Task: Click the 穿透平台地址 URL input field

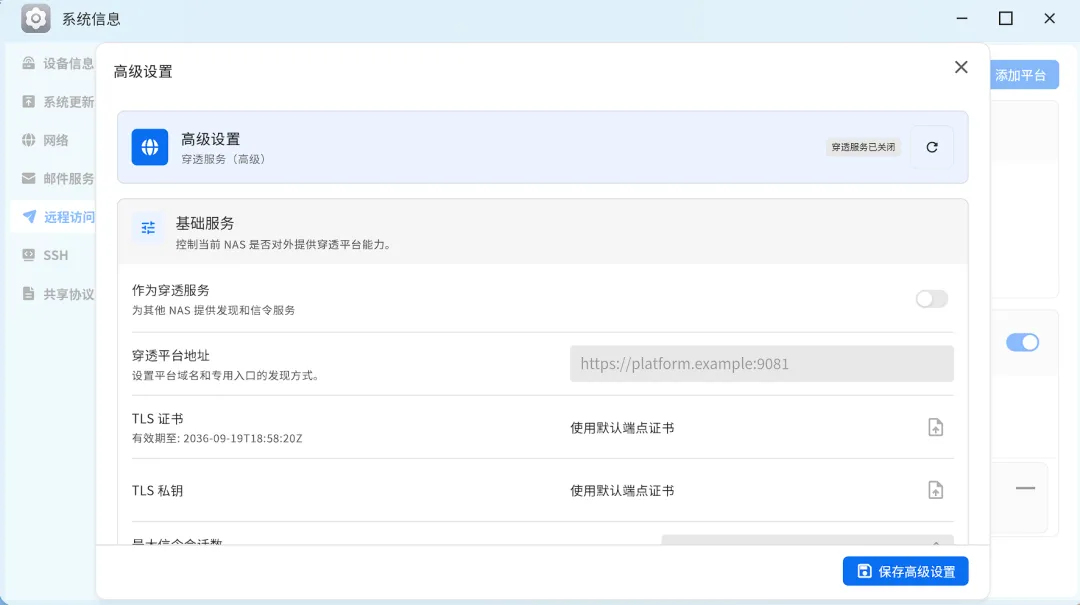Action: coord(761,364)
